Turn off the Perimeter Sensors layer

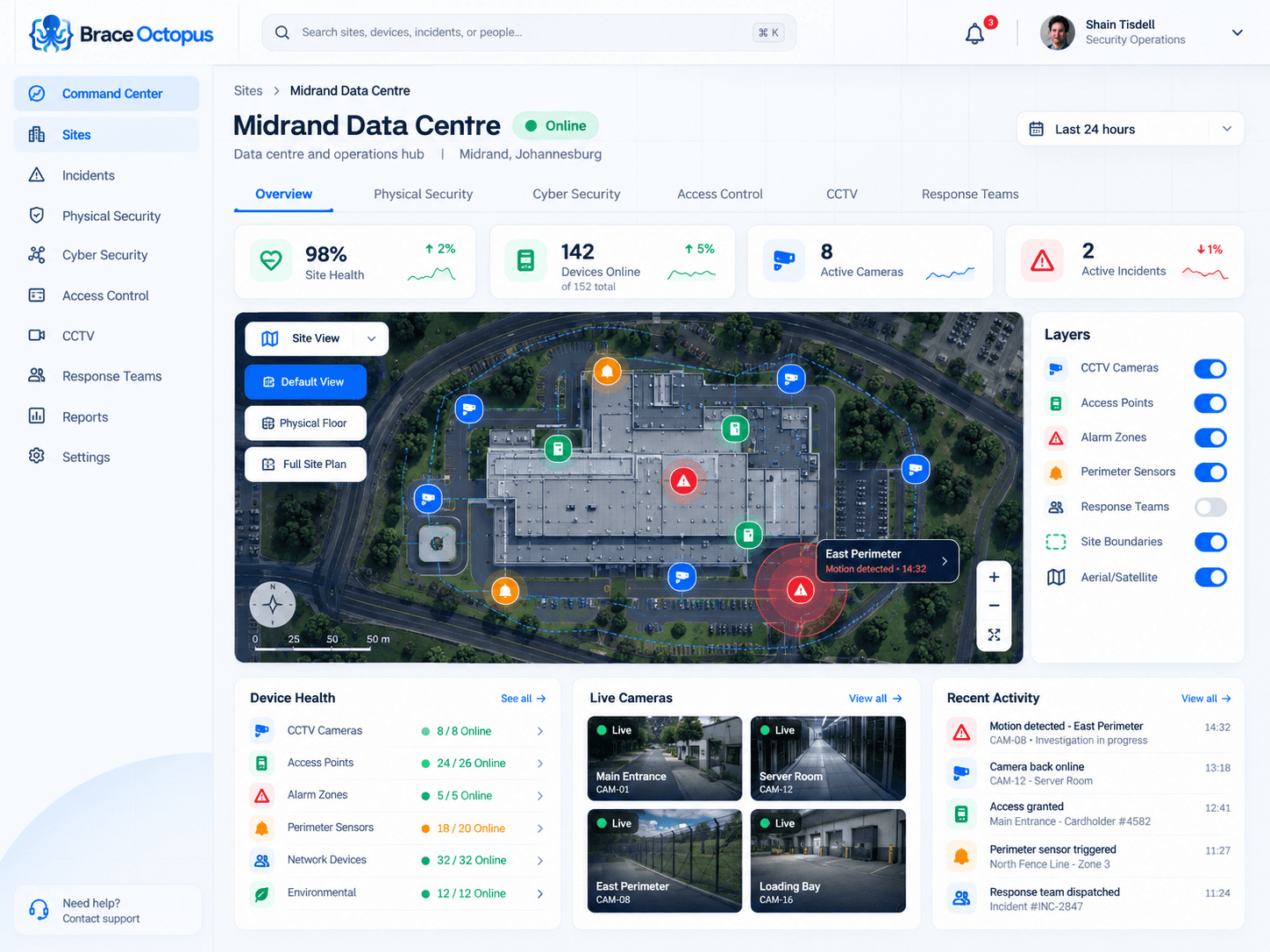coord(1210,472)
